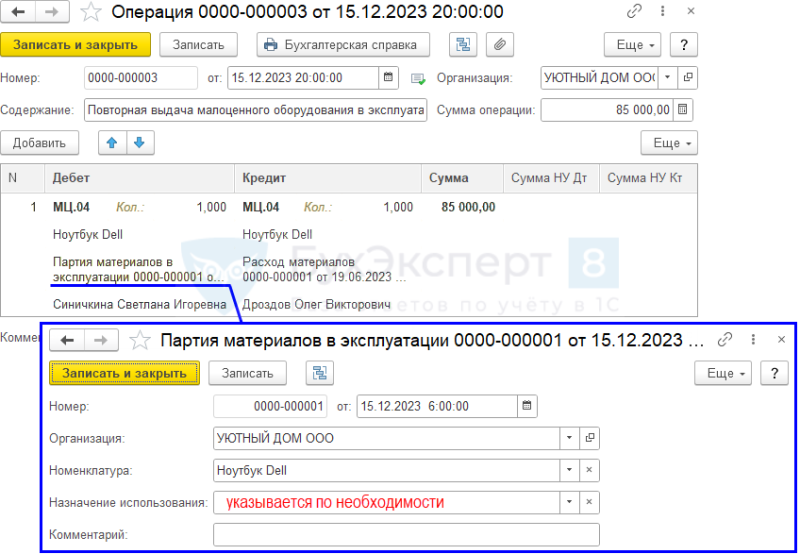Add Операция document to favorites star
The height and width of the screenshot is (554, 800).
coord(91,12)
